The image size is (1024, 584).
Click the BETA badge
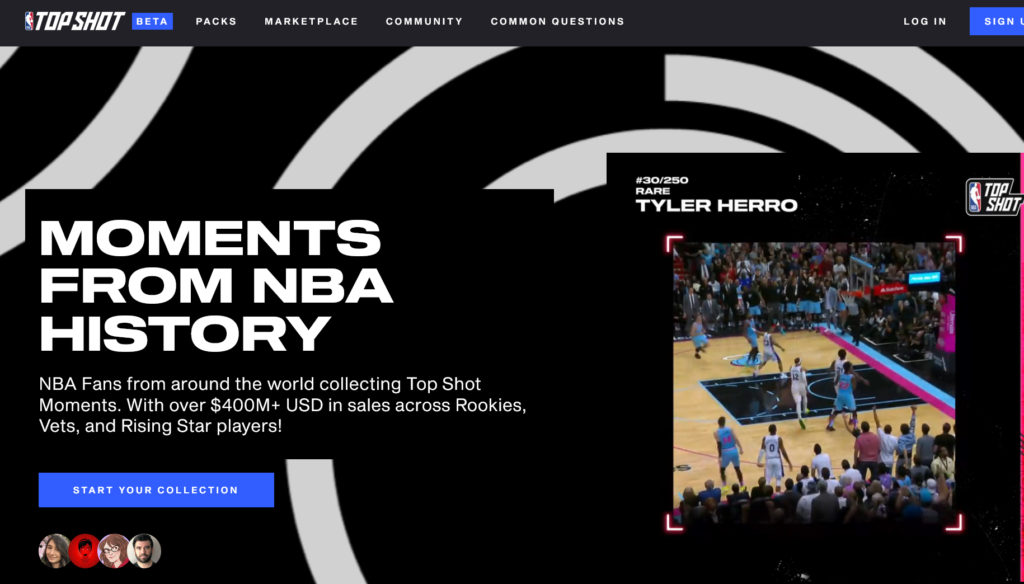152,22
